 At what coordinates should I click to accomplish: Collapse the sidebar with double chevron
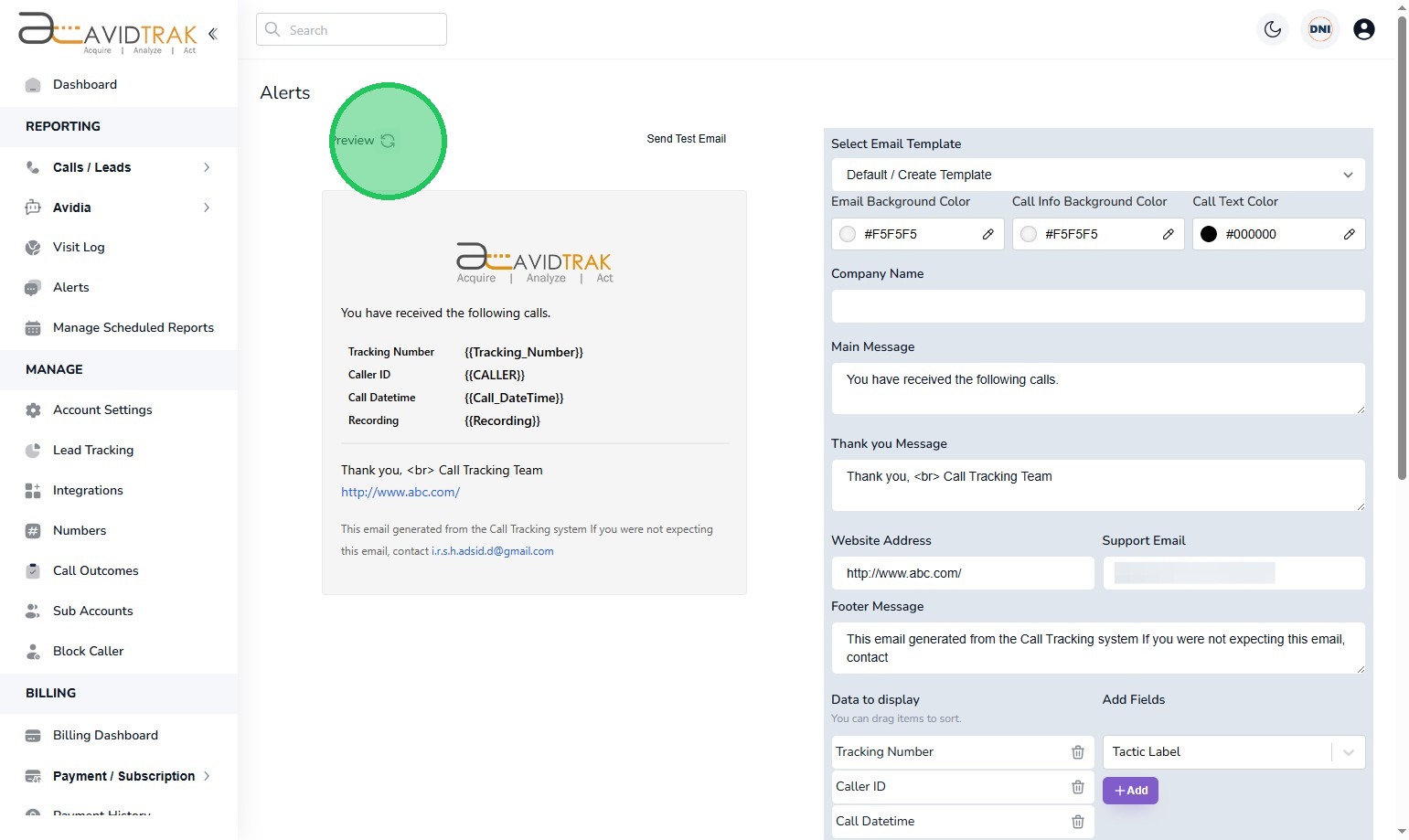pos(213,34)
